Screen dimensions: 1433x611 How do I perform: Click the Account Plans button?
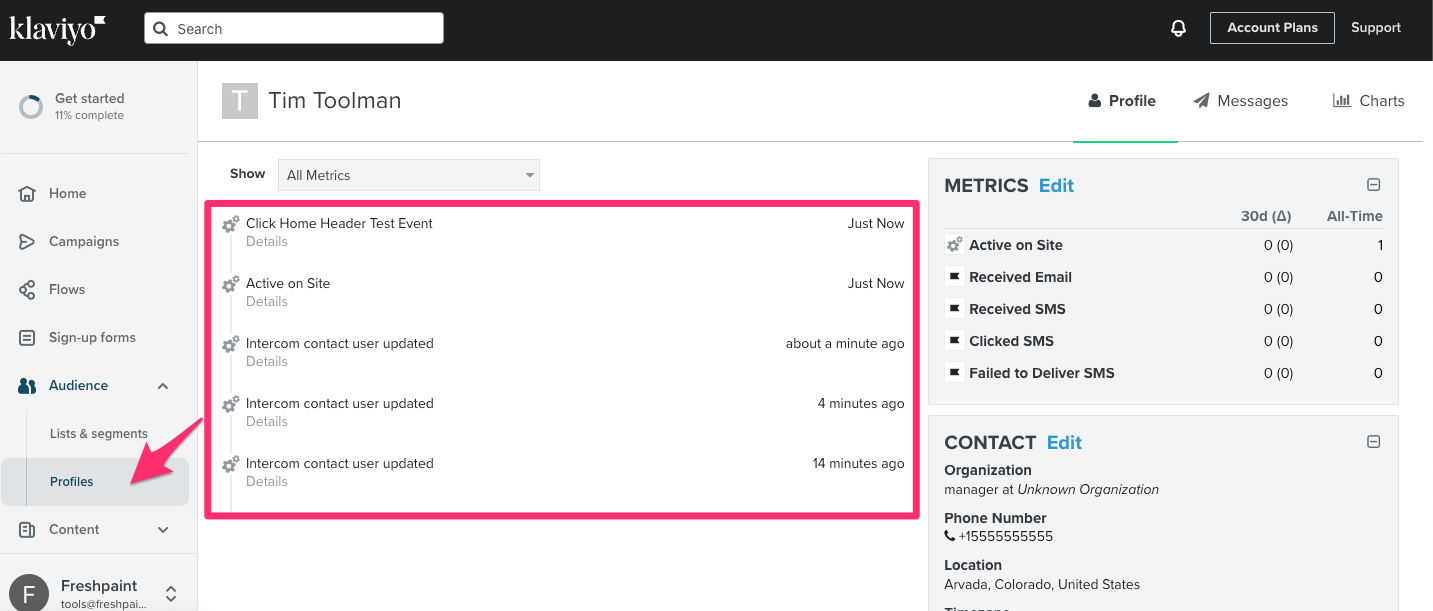point(1272,28)
